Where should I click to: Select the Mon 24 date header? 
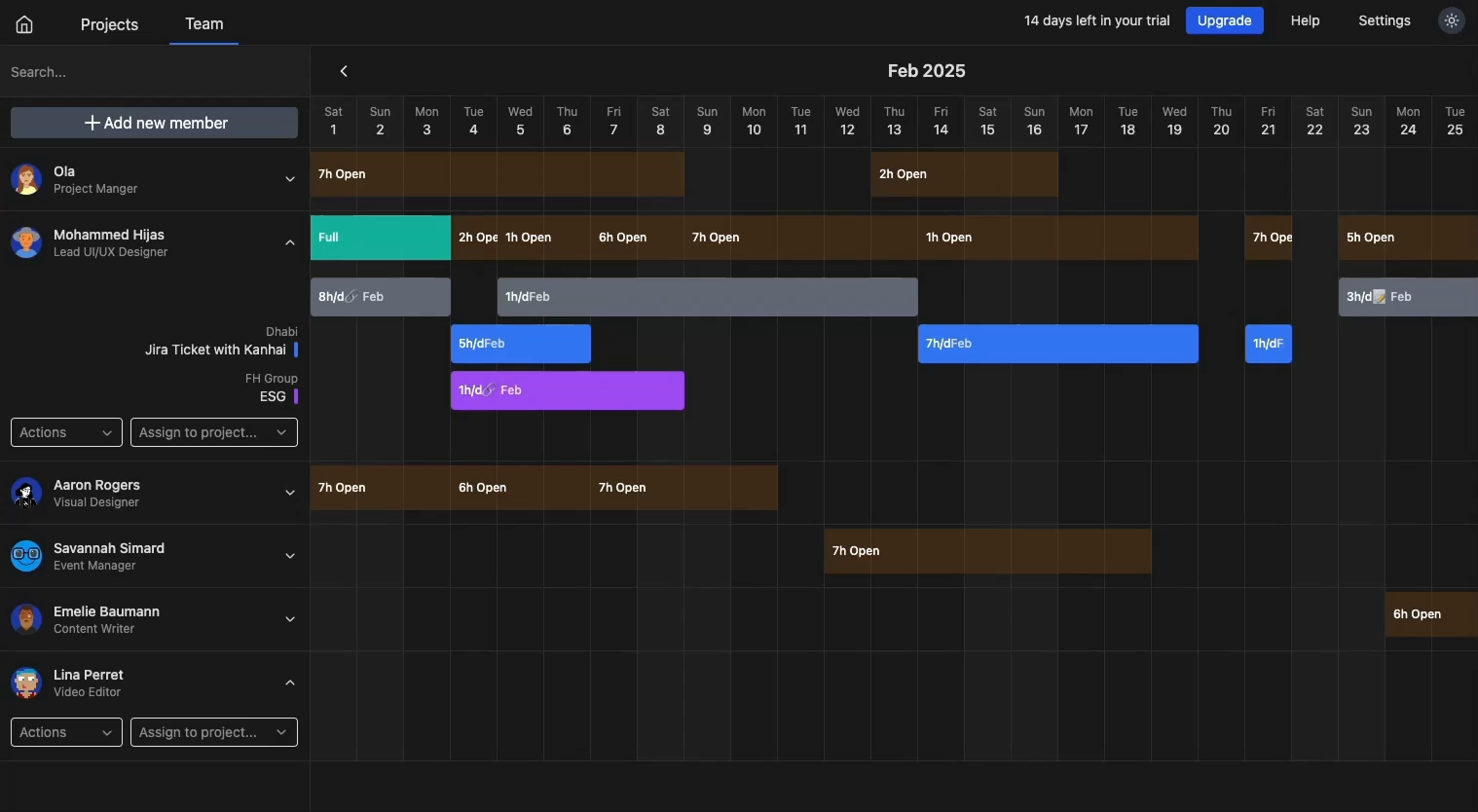click(1408, 122)
